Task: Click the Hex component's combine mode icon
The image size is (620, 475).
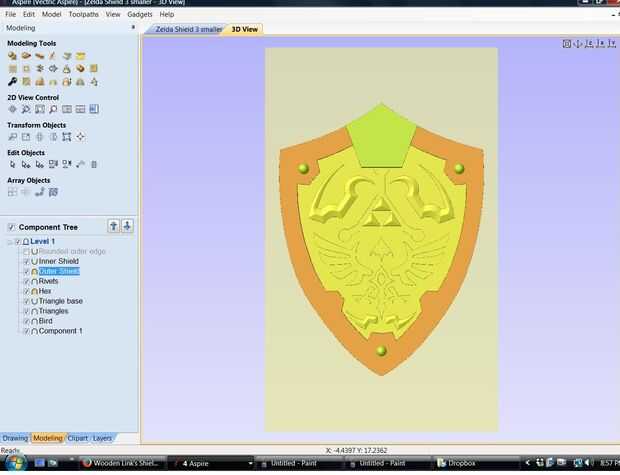Action: tap(34, 291)
